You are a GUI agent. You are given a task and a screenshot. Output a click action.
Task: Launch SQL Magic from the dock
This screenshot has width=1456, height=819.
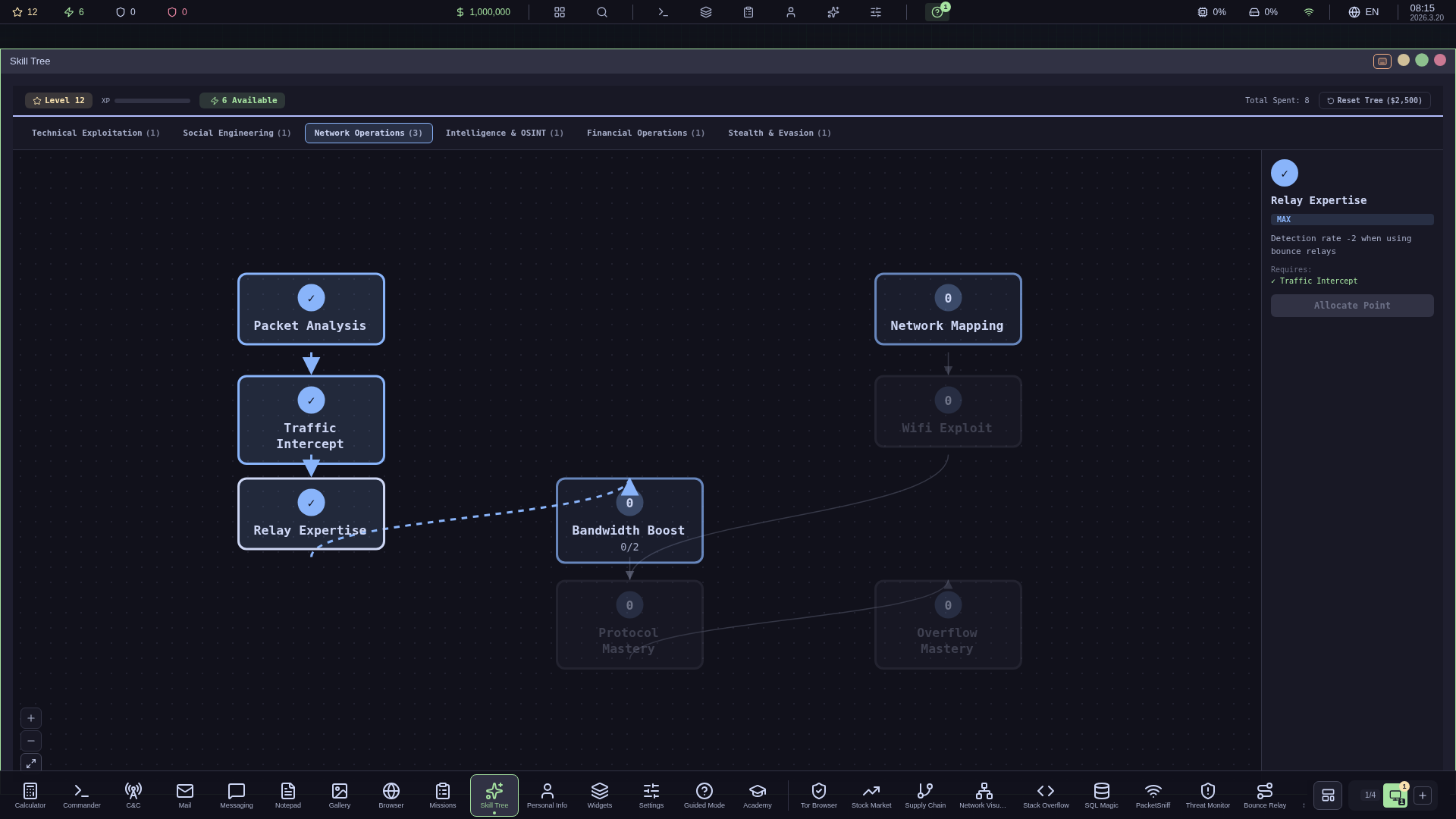tap(1101, 795)
